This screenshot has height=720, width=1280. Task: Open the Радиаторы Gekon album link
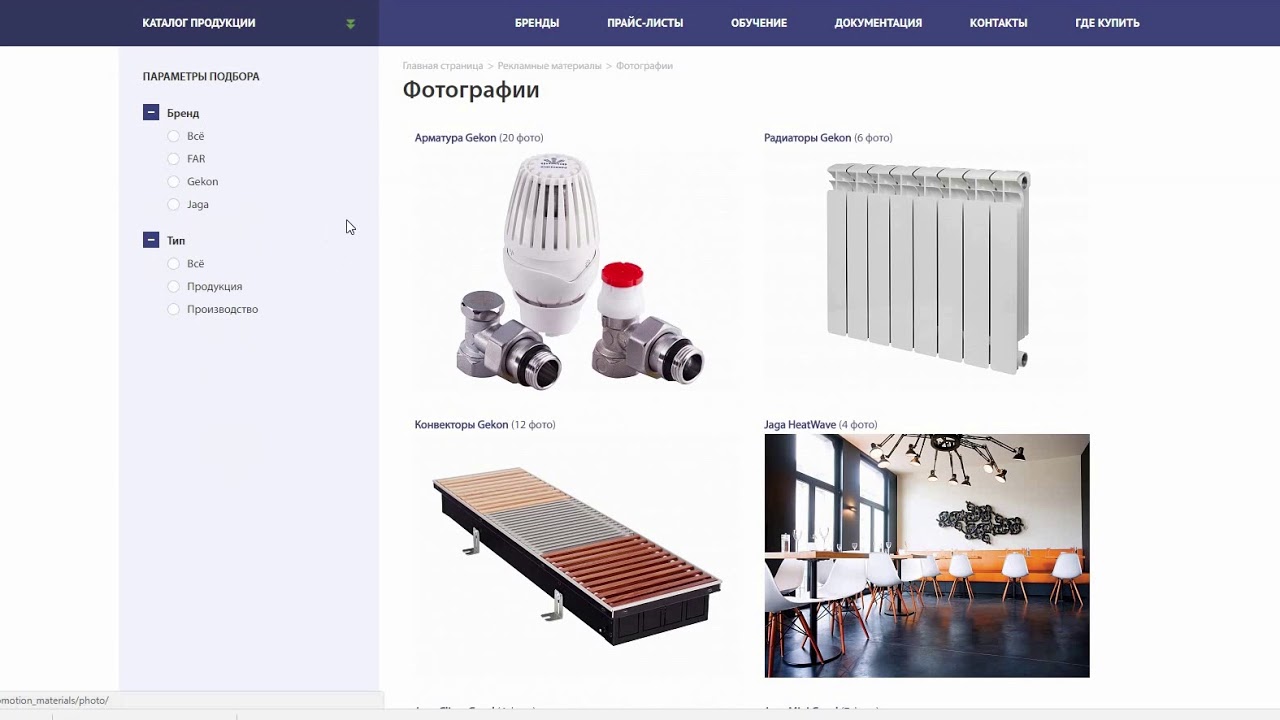pyautogui.click(x=807, y=138)
